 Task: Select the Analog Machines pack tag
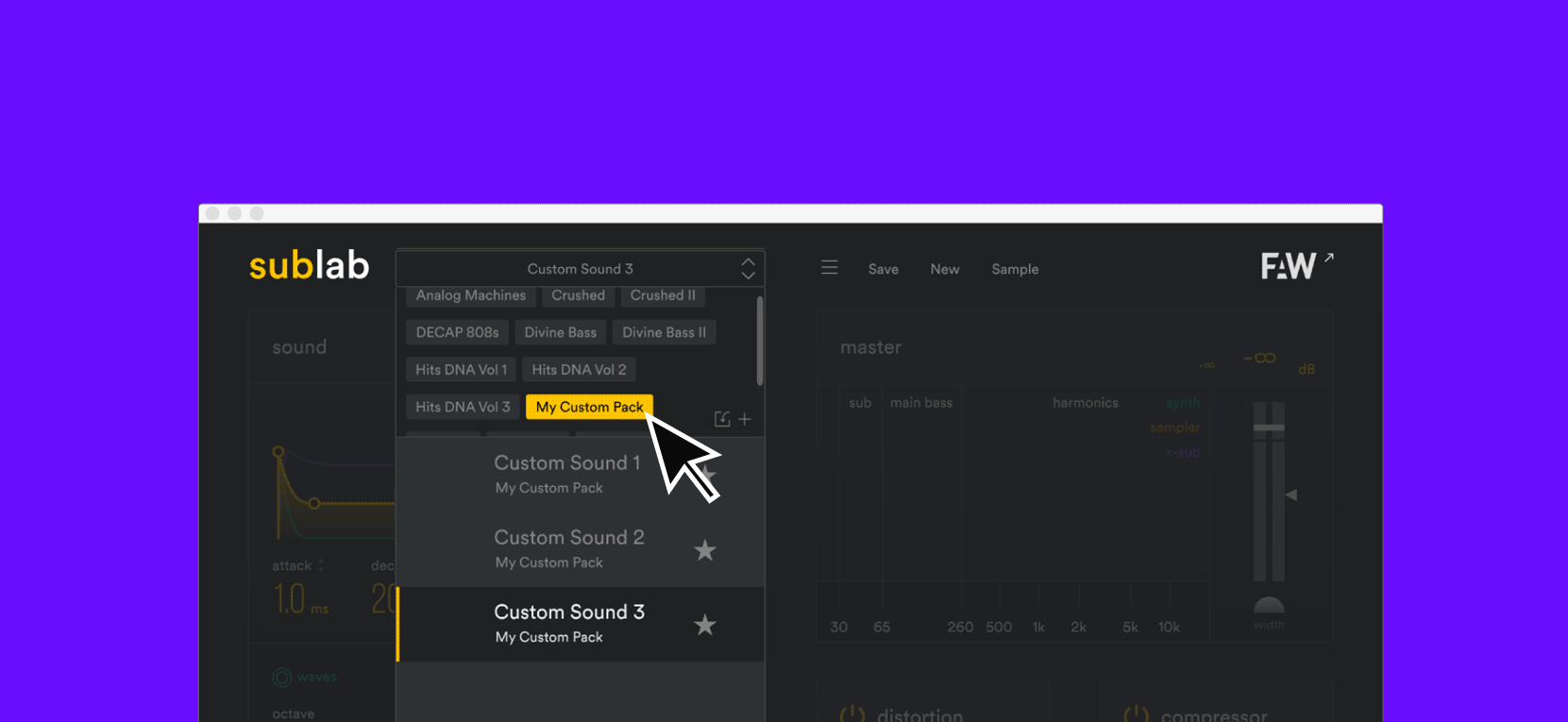click(x=471, y=295)
